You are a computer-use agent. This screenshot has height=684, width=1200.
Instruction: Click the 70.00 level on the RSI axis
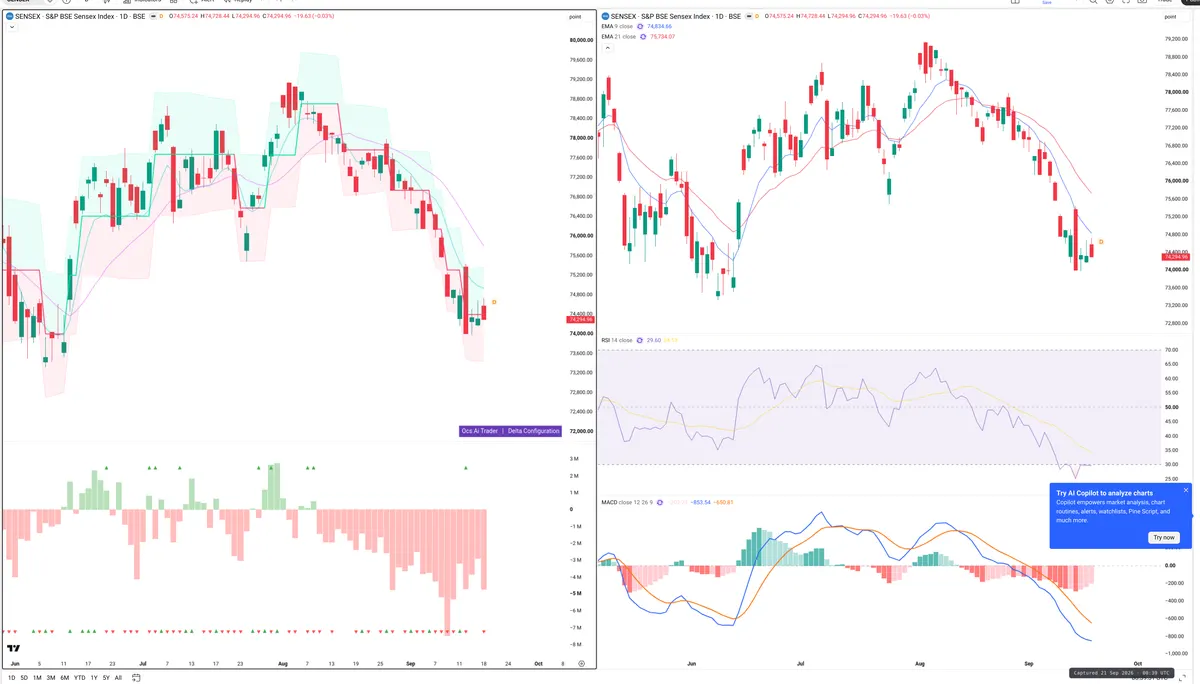1170,350
